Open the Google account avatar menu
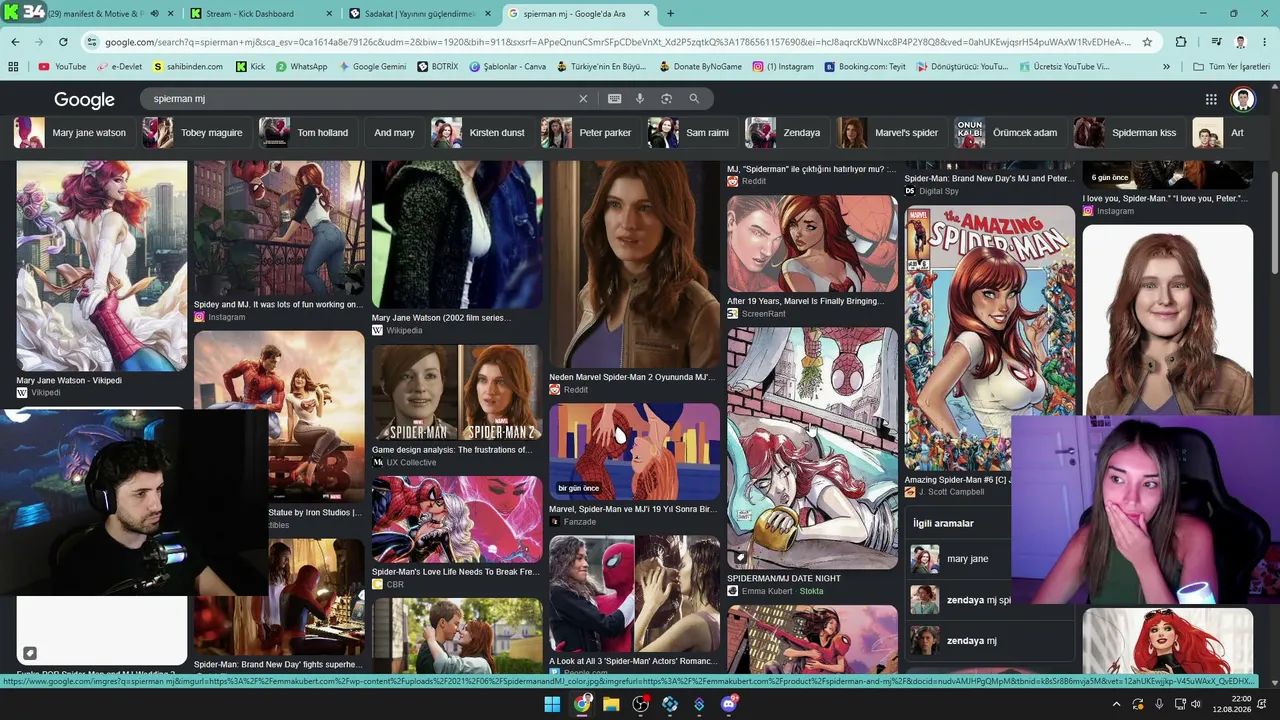The image size is (1280, 720). (x=1243, y=99)
